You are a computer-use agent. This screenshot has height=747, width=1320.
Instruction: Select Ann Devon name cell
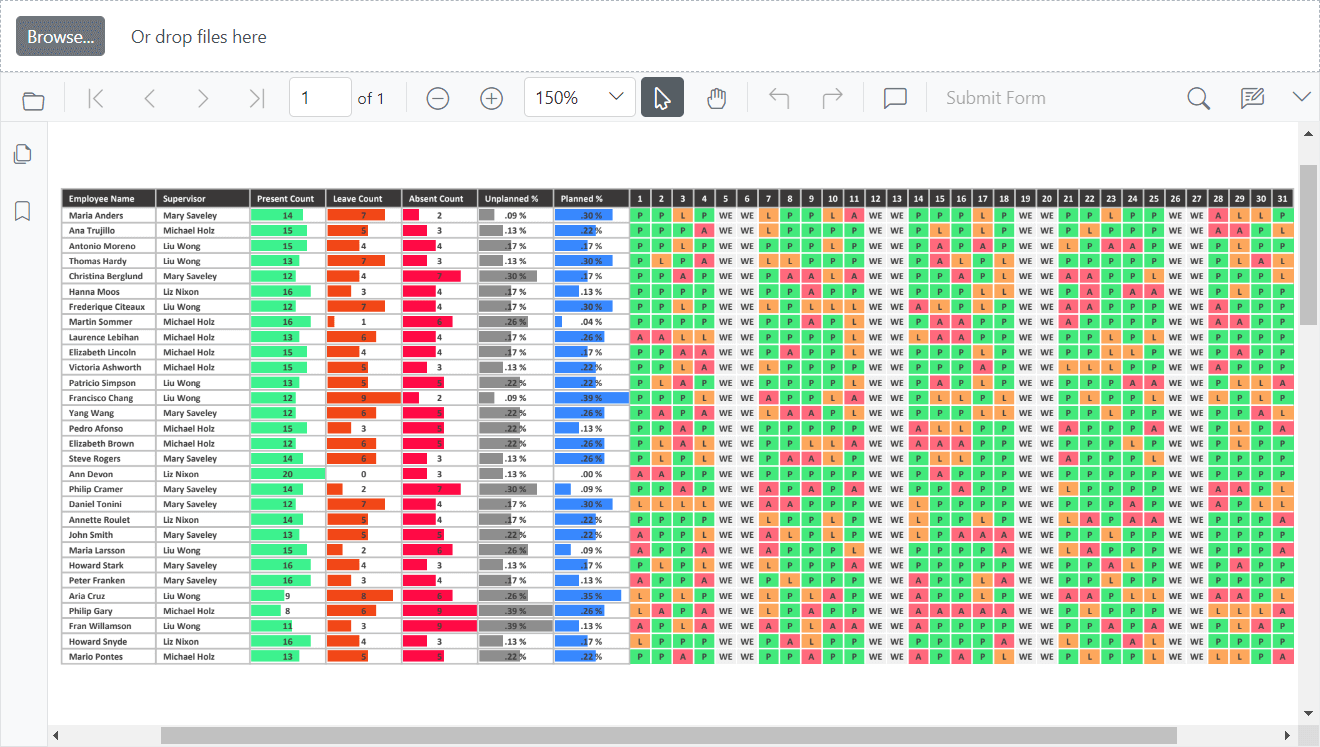pyautogui.click(x=108, y=474)
